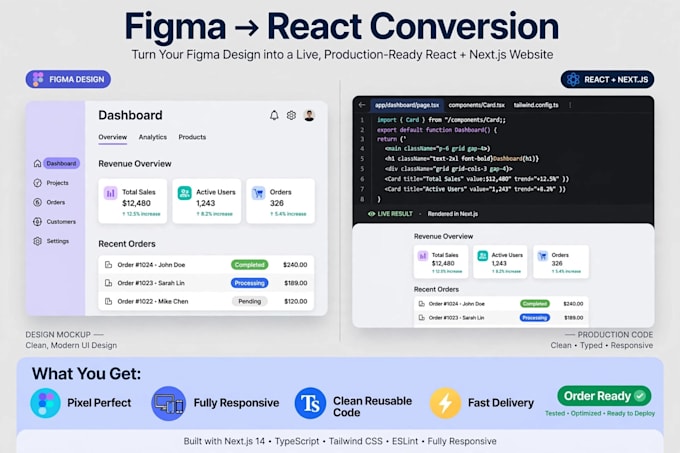Click code line 6 with Total Sales card
This screenshot has width=680, height=453.
coord(477,179)
